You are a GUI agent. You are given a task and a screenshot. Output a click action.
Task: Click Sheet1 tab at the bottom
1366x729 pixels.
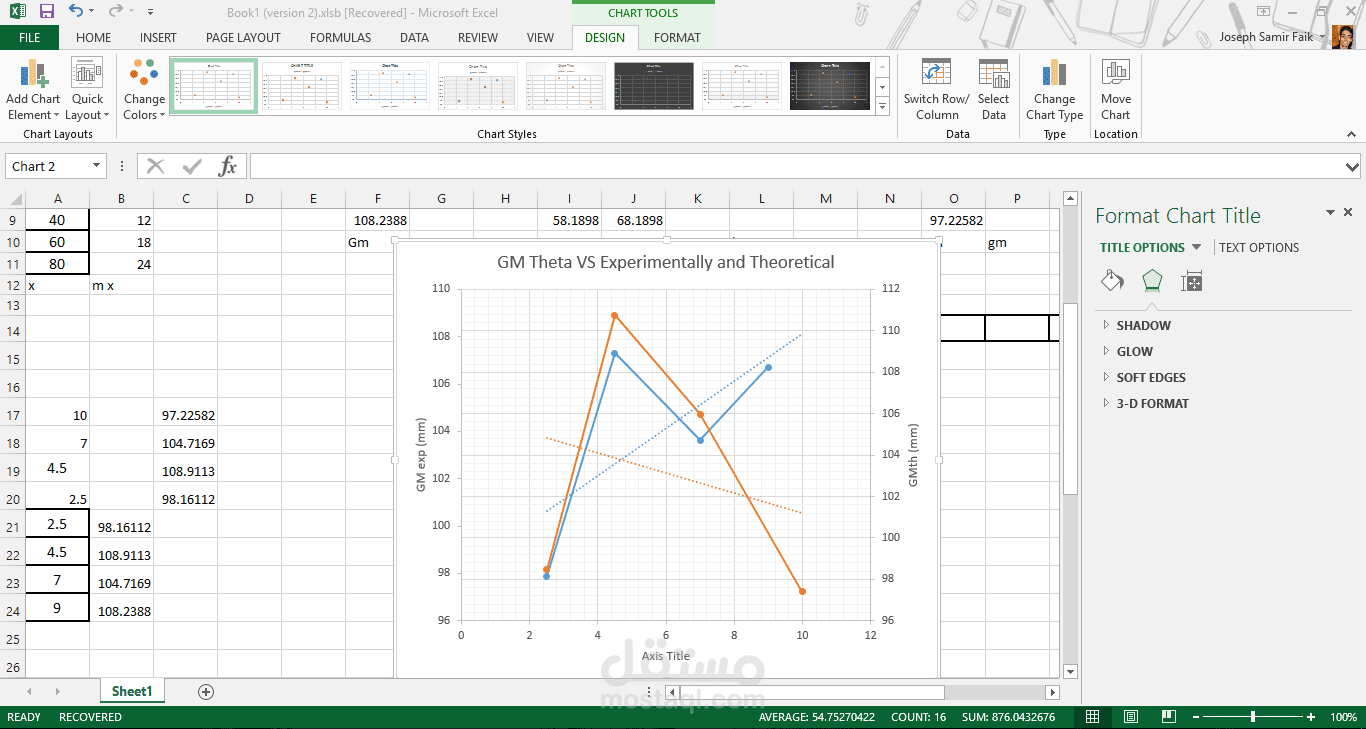(x=132, y=690)
